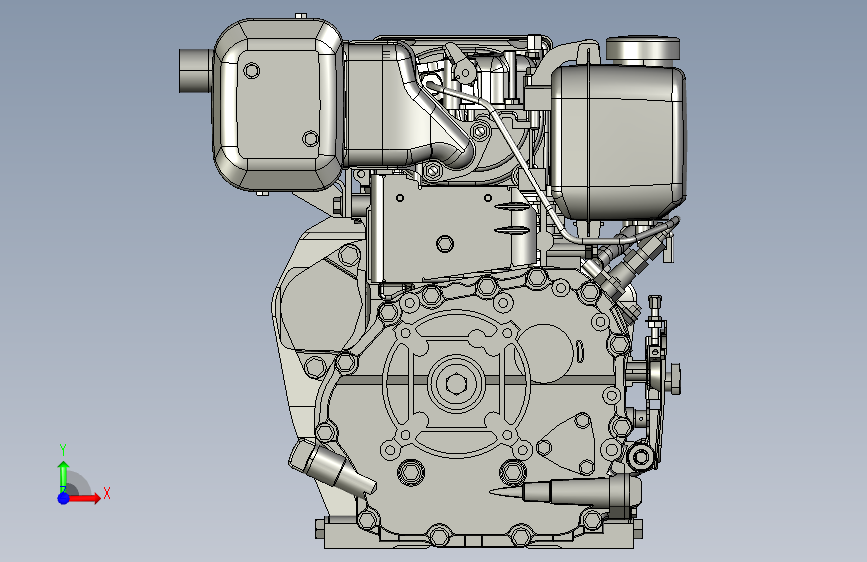Select the fuel tank body on the engine model

(618, 142)
